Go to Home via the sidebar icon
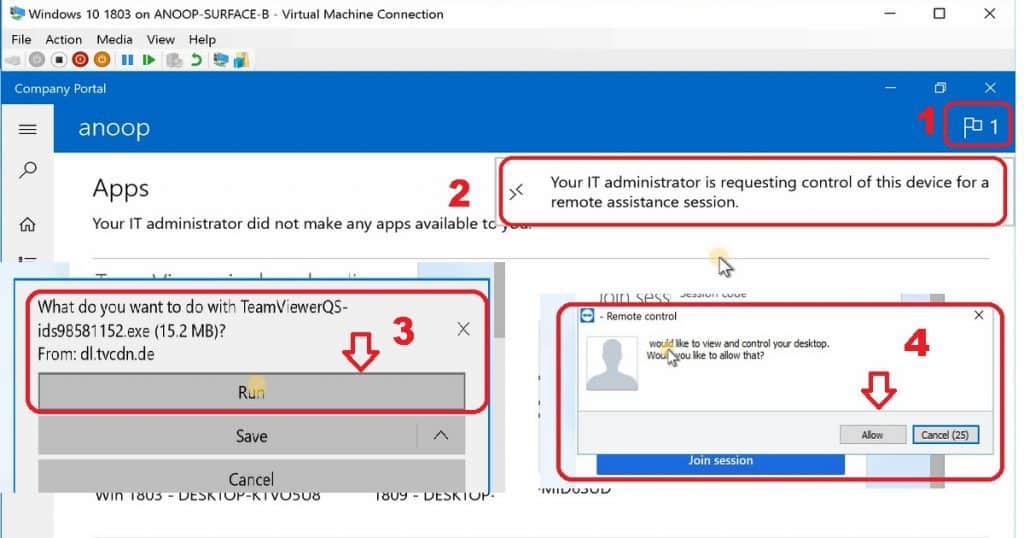The width and height of the screenshot is (1024, 538). (28, 224)
